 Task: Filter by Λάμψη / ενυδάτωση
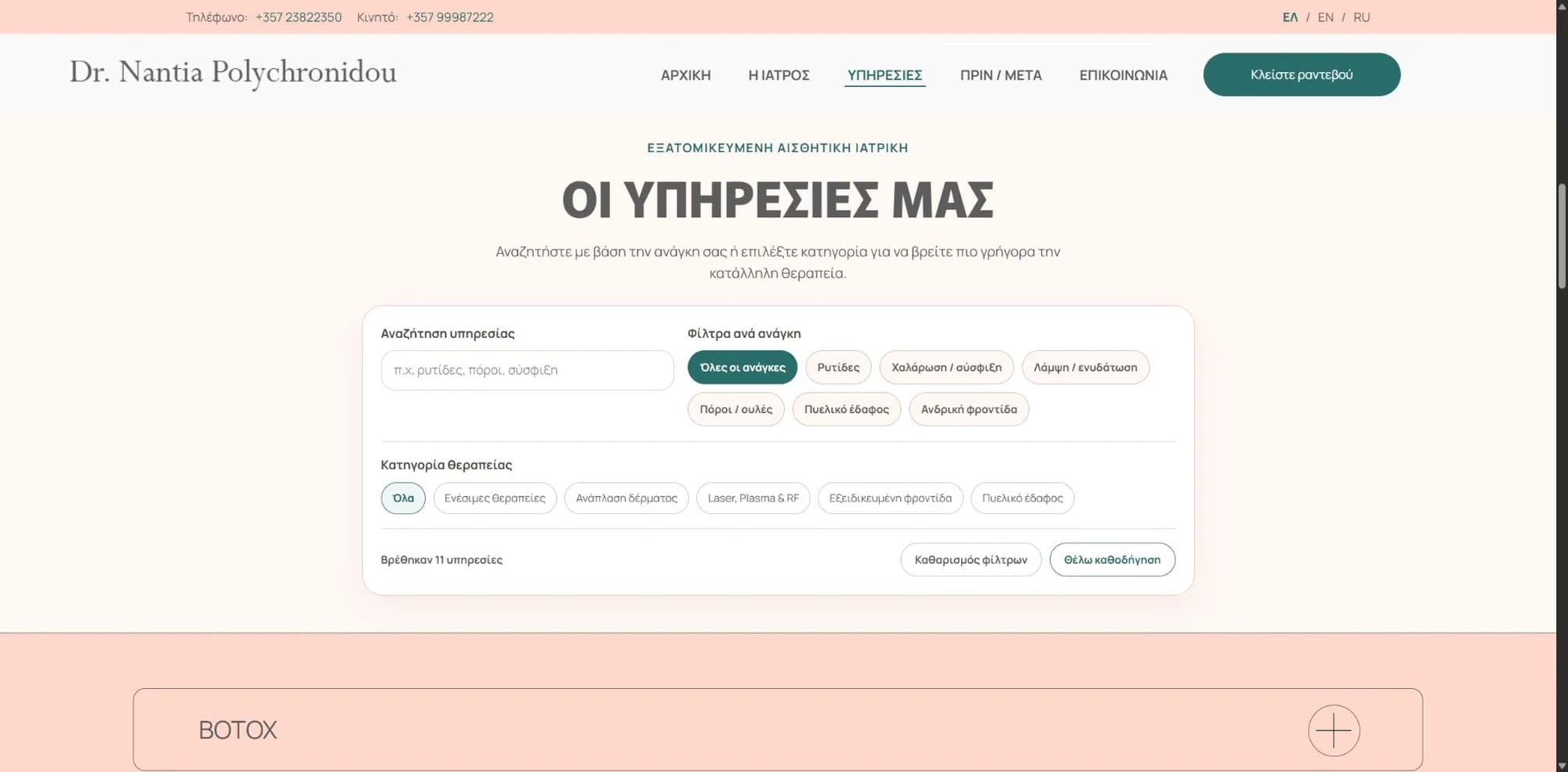(1085, 367)
